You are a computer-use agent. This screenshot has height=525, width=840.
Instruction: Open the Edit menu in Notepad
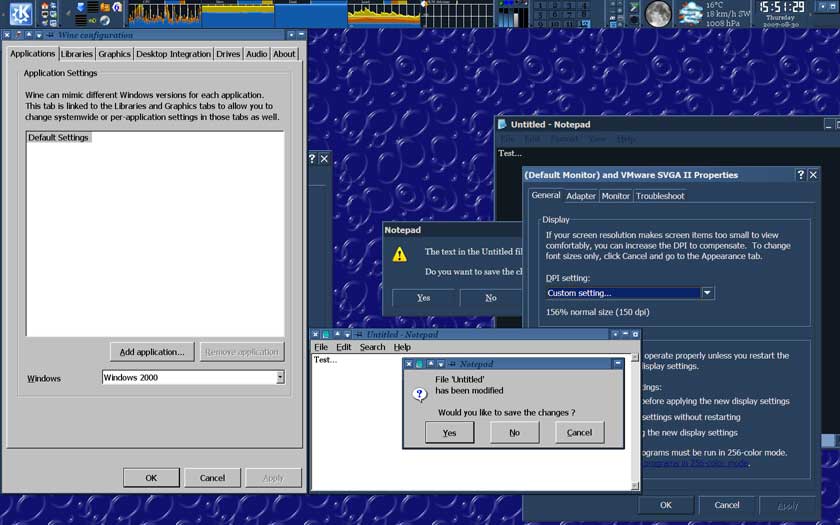343,347
